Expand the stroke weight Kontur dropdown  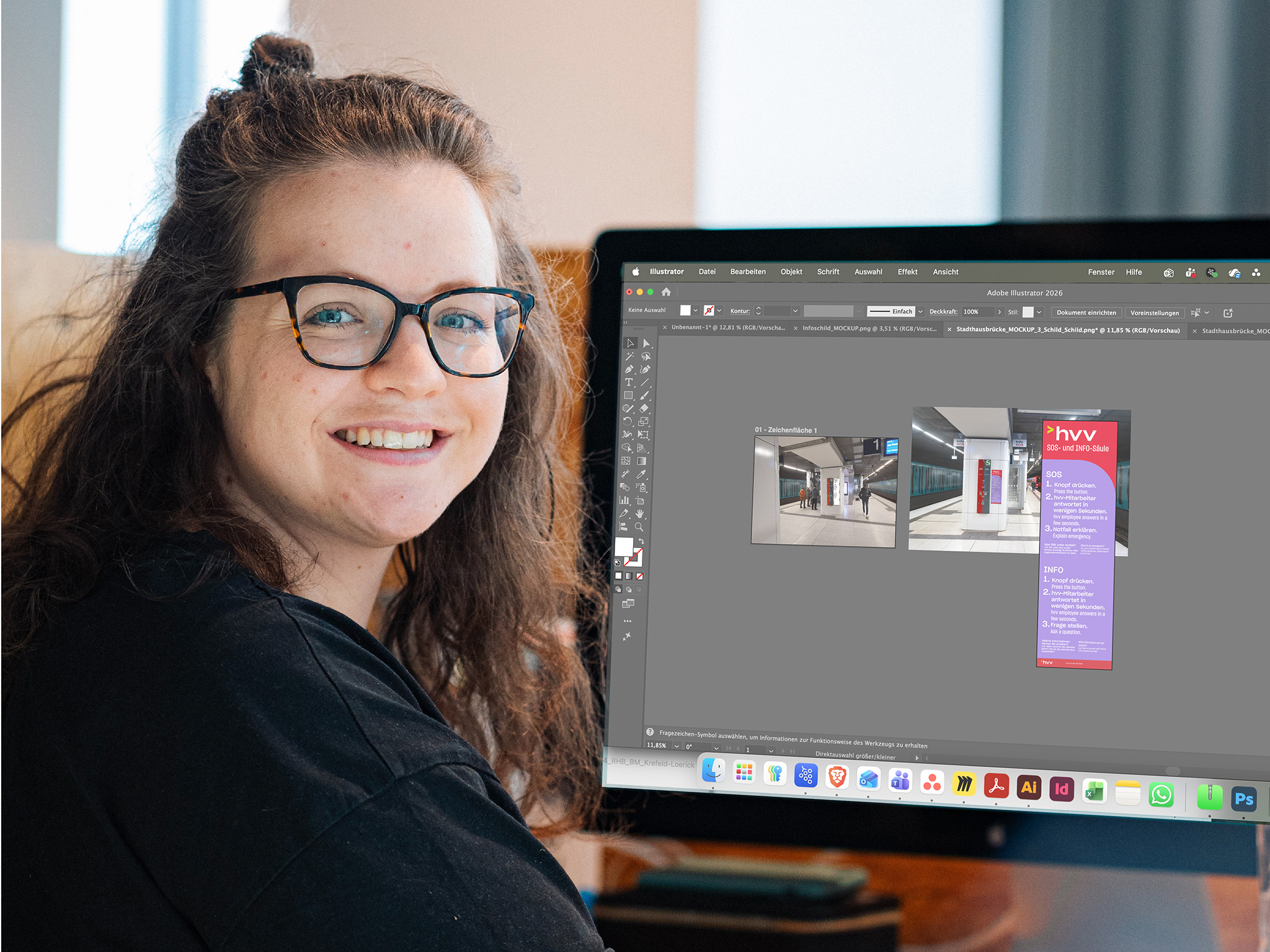795,311
